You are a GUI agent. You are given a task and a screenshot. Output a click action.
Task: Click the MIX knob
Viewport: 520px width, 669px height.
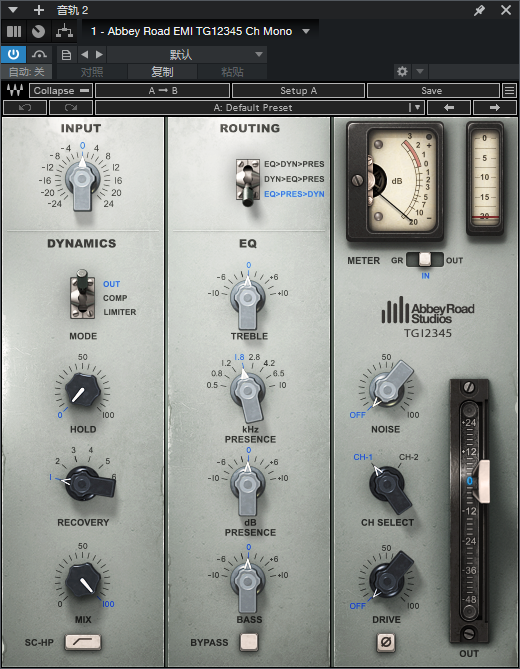point(82,580)
